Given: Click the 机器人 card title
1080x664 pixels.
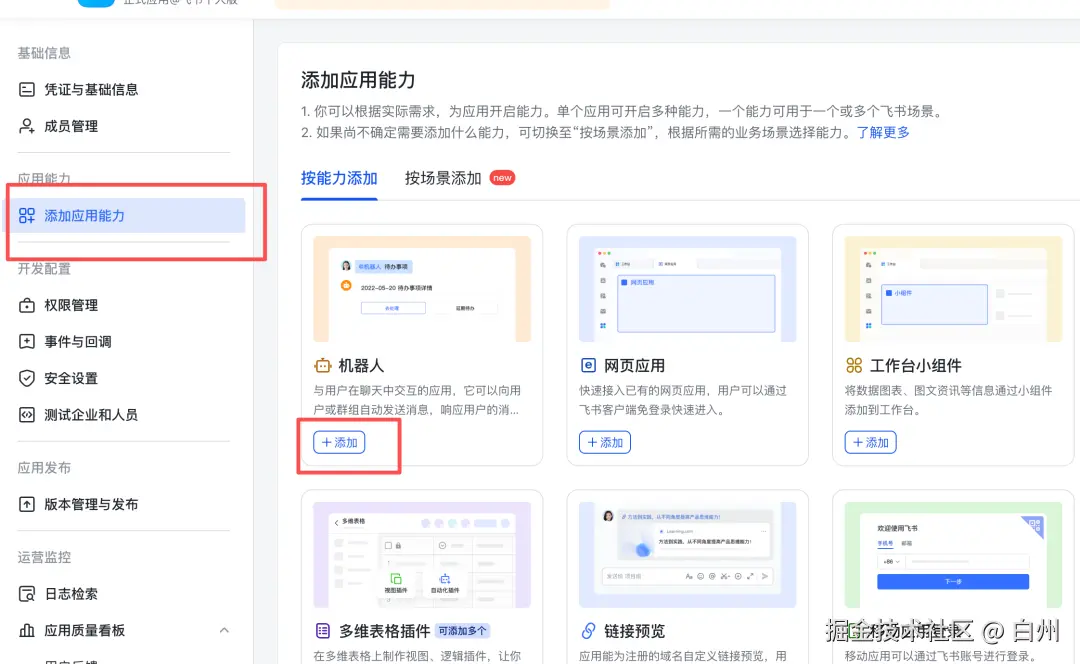Looking at the screenshot, I should coord(361,366).
